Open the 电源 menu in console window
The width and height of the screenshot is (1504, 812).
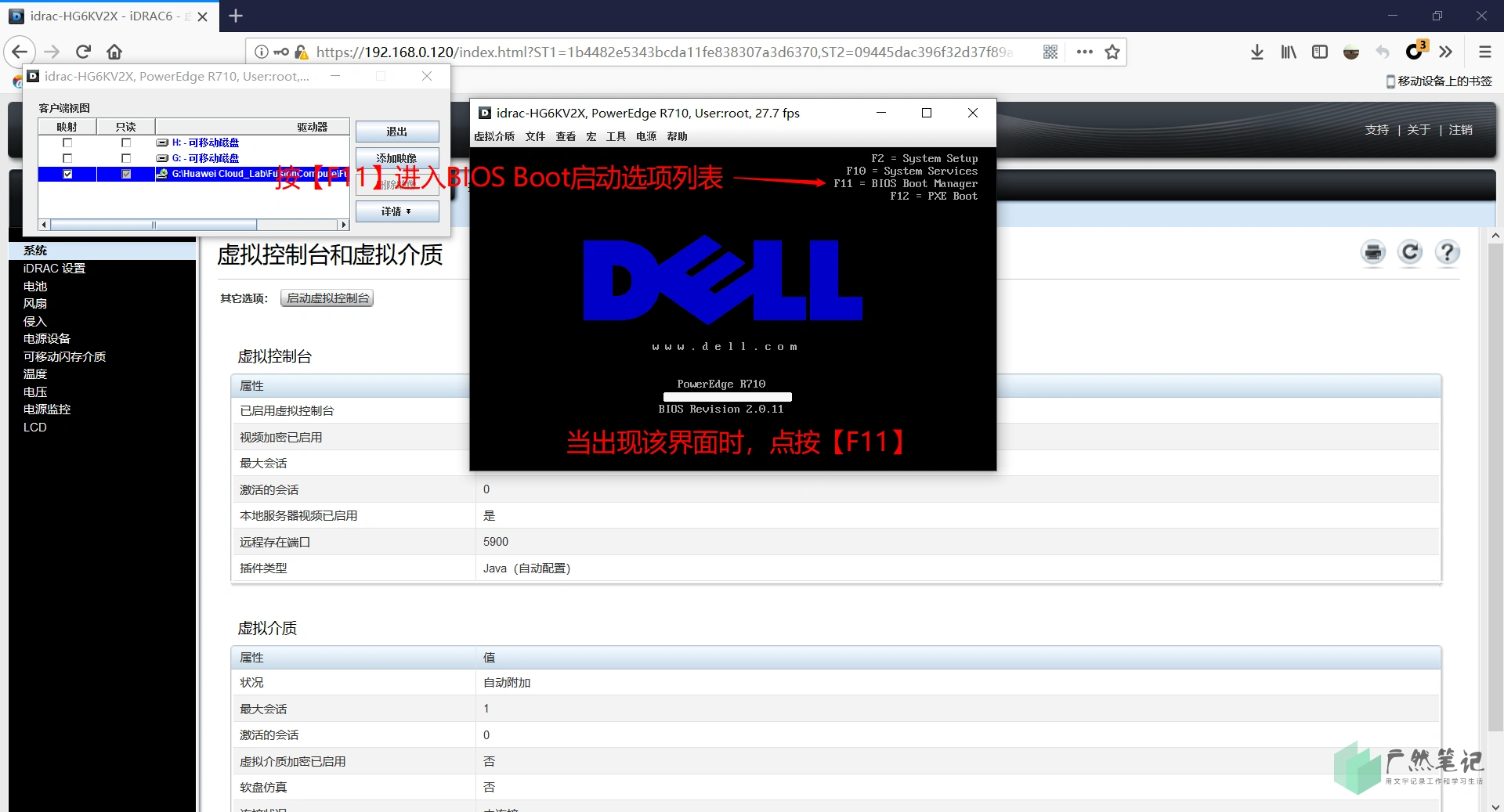(x=646, y=136)
